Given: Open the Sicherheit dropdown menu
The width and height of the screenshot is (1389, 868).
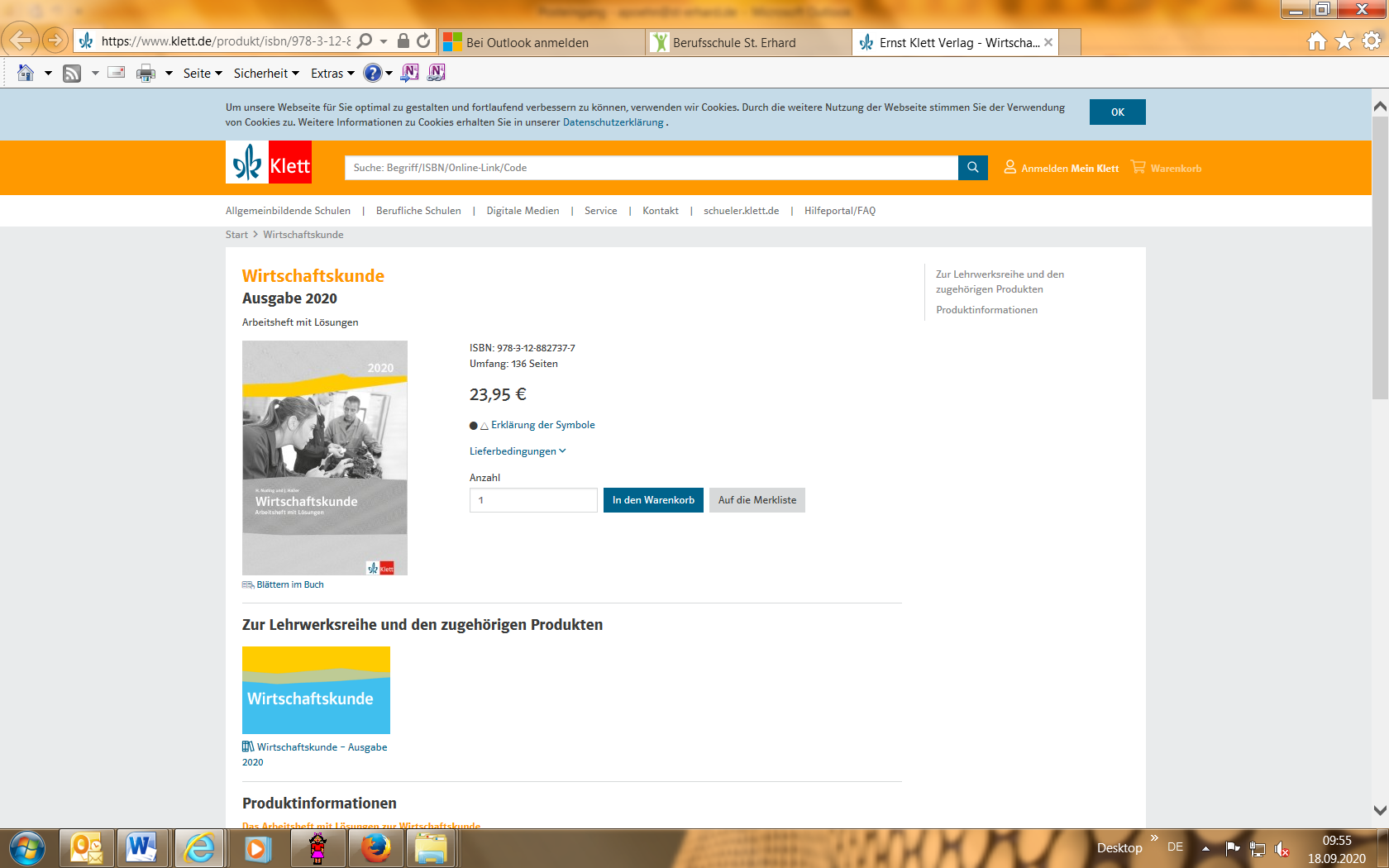Looking at the screenshot, I should (x=266, y=74).
